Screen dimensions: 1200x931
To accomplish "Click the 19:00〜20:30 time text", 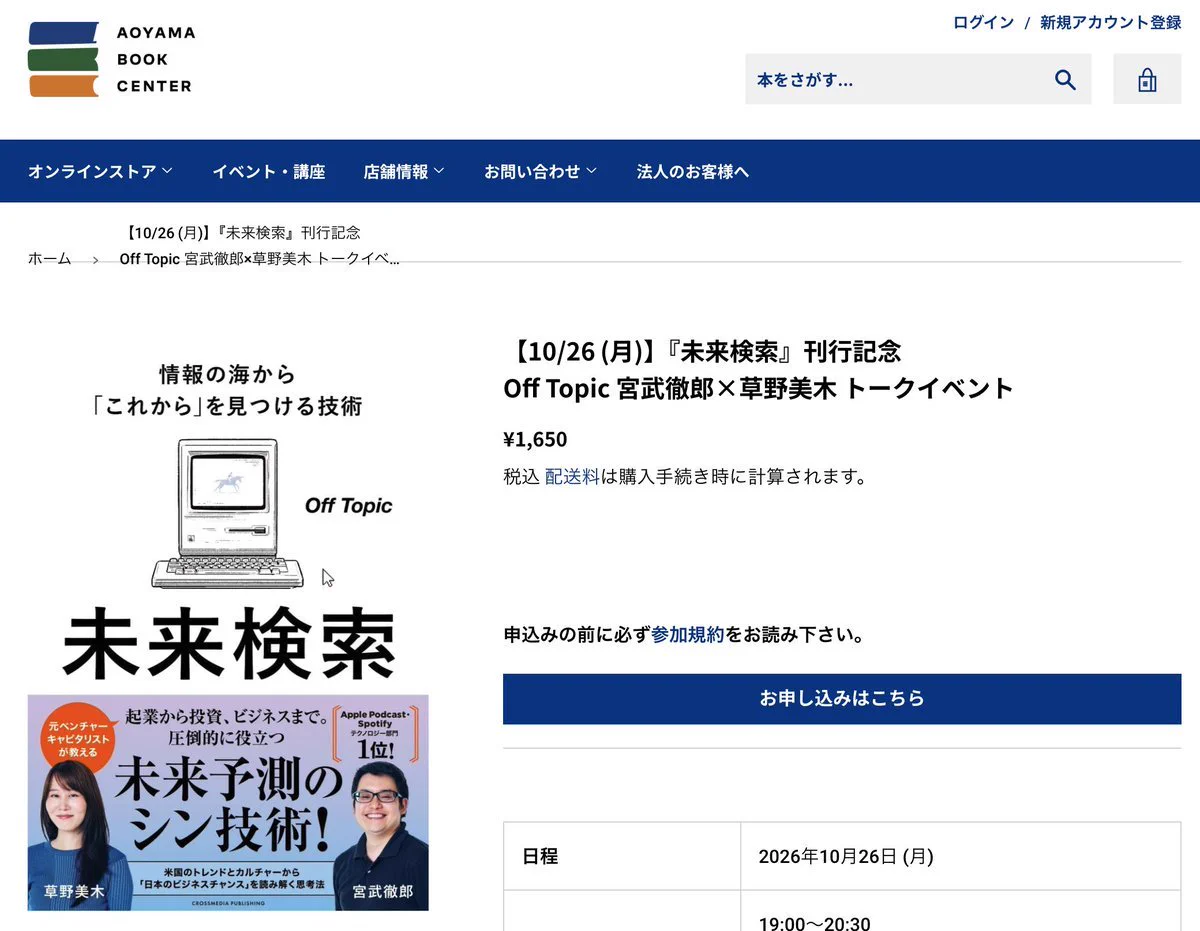I will pyautogui.click(x=814, y=923).
